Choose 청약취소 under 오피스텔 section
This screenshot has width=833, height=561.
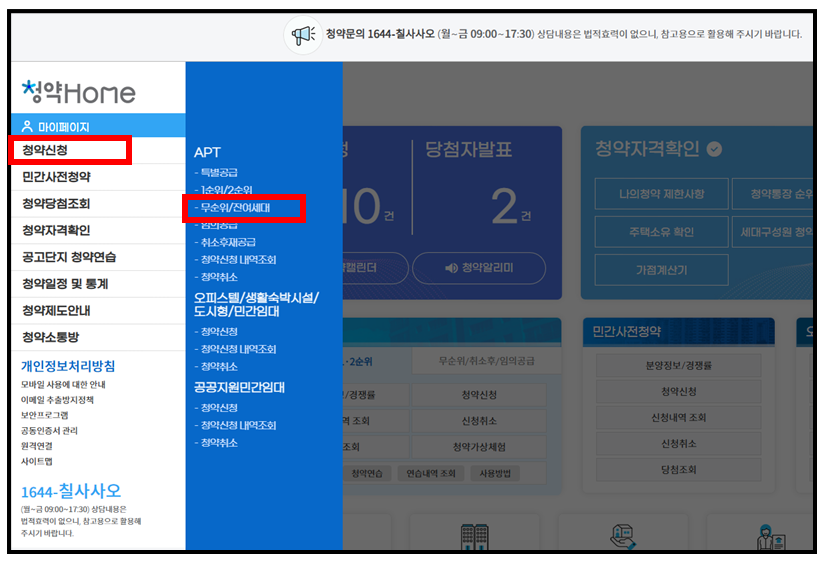pyautogui.click(x=216, y=367)
